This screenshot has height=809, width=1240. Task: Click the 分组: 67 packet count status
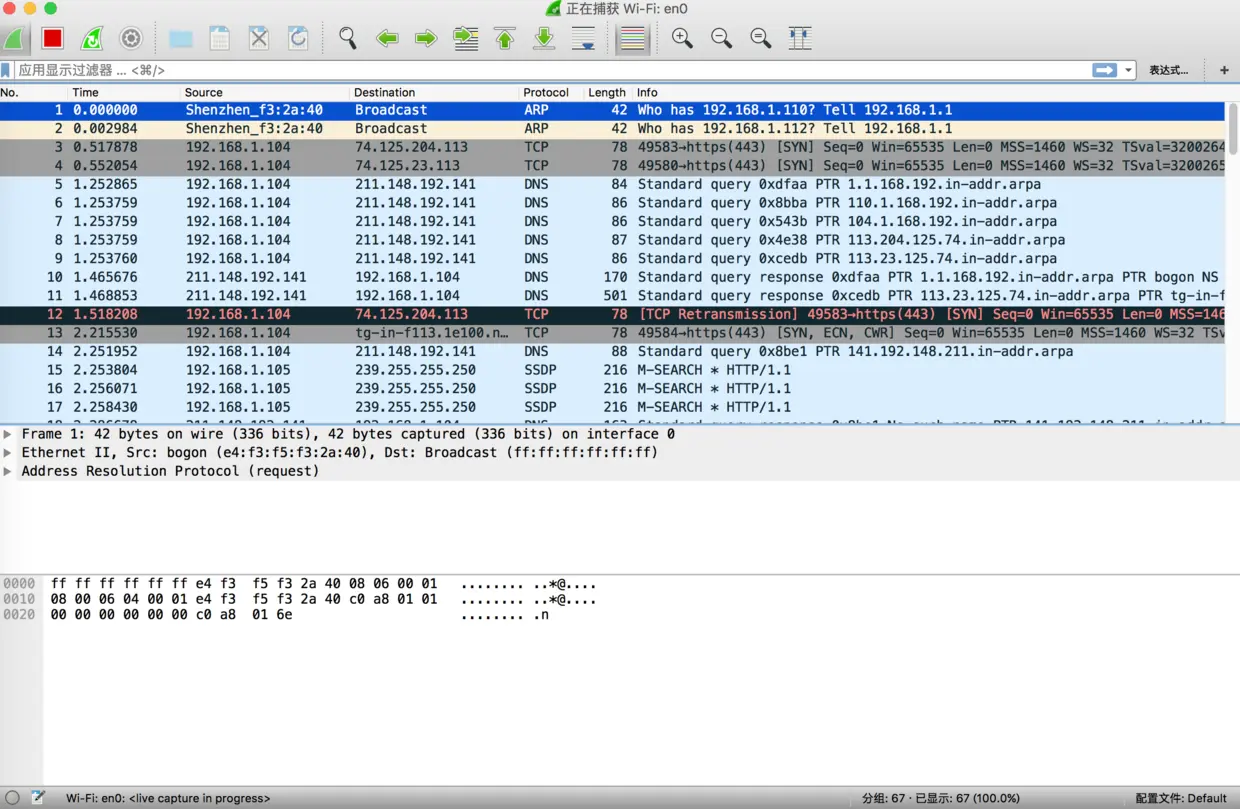[x=941, y=798]
